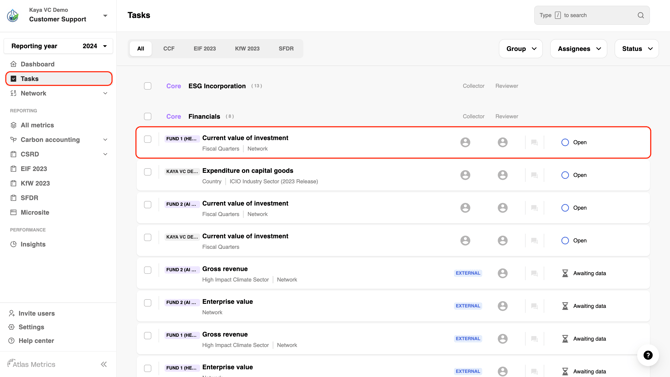Open the round help question-mark button
The height and width of the screenshot is (377, 670).
pyautogui.click(x=648, y=355)
